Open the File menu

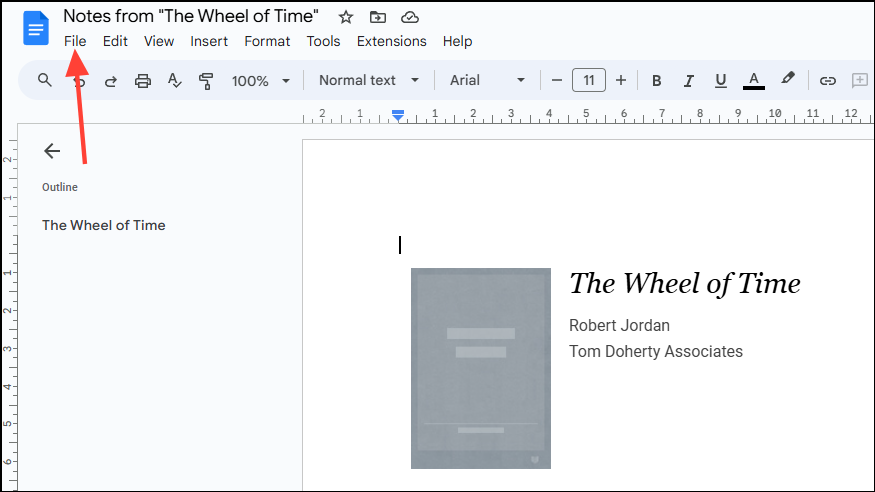pos(75,41)
